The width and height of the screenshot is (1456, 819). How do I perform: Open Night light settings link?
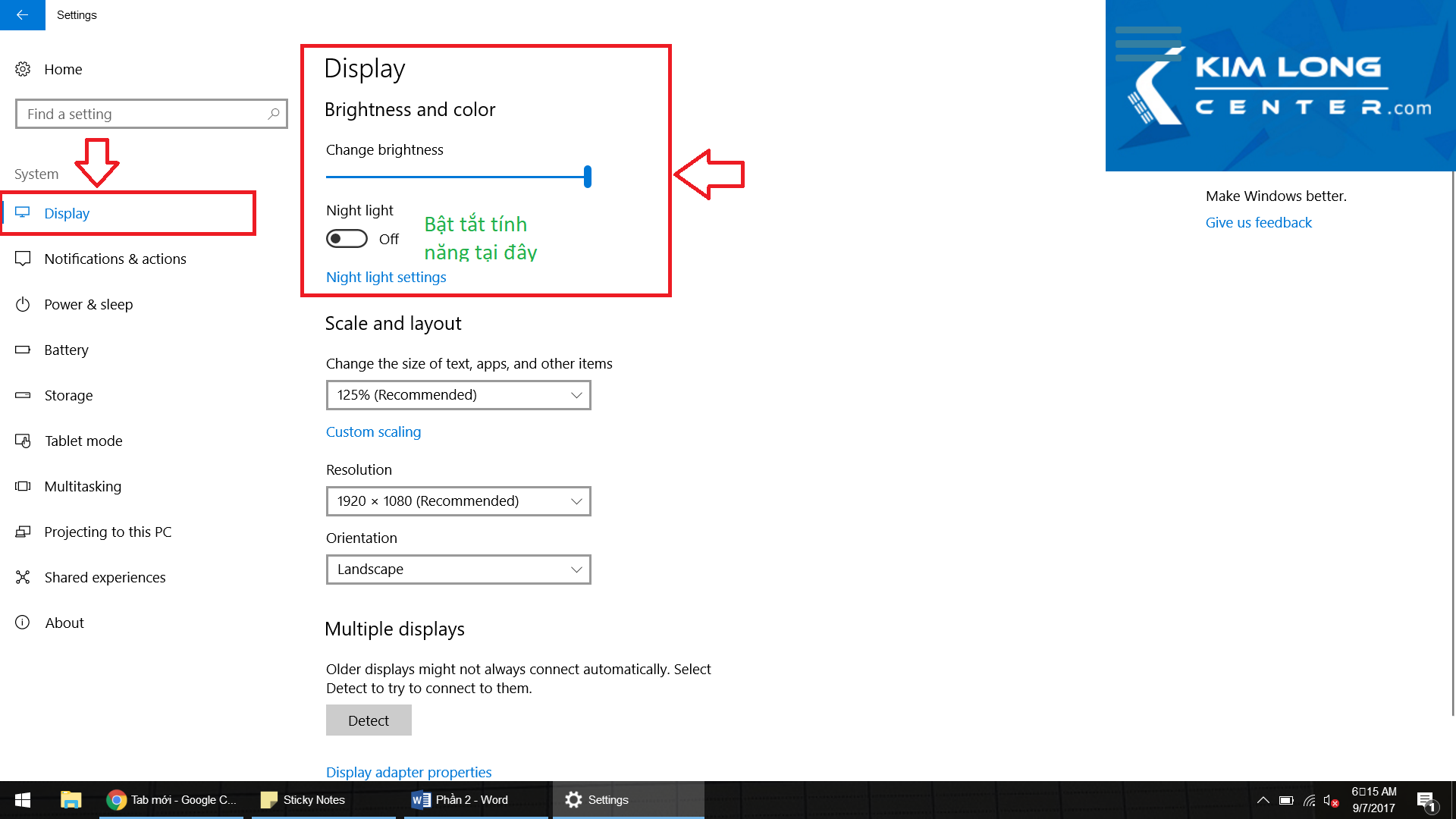pos(386,277)
